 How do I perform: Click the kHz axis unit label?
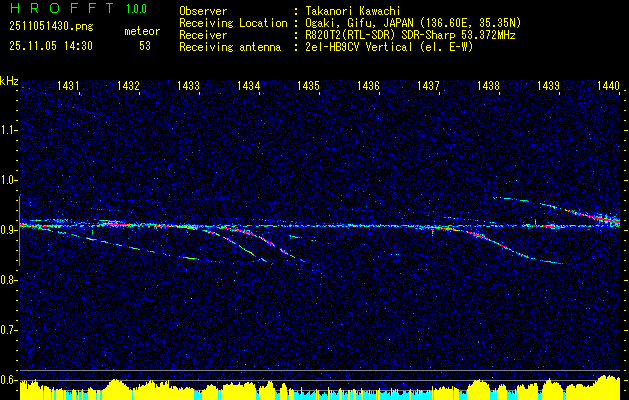9,81
